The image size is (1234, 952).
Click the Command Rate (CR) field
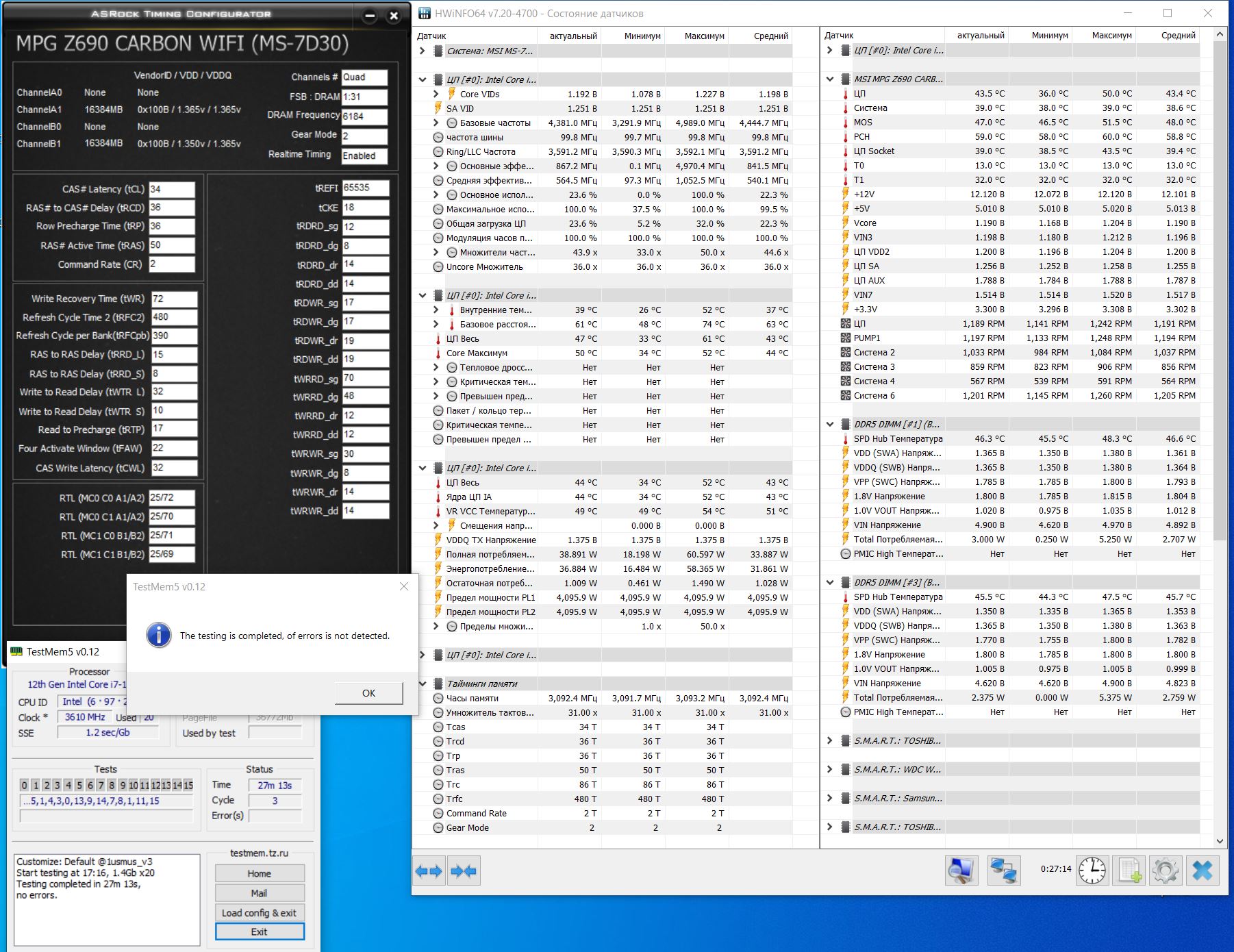click(172, 264)
